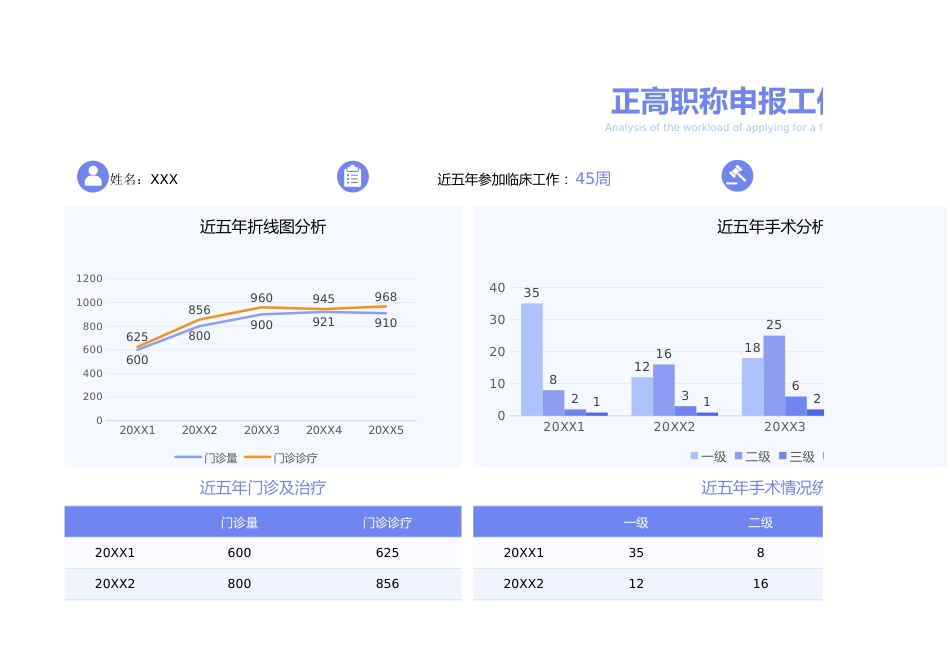The image size is (950, 672).
Task: Select the 20XX5 axis label in line chart
Action: pos(386,430)
